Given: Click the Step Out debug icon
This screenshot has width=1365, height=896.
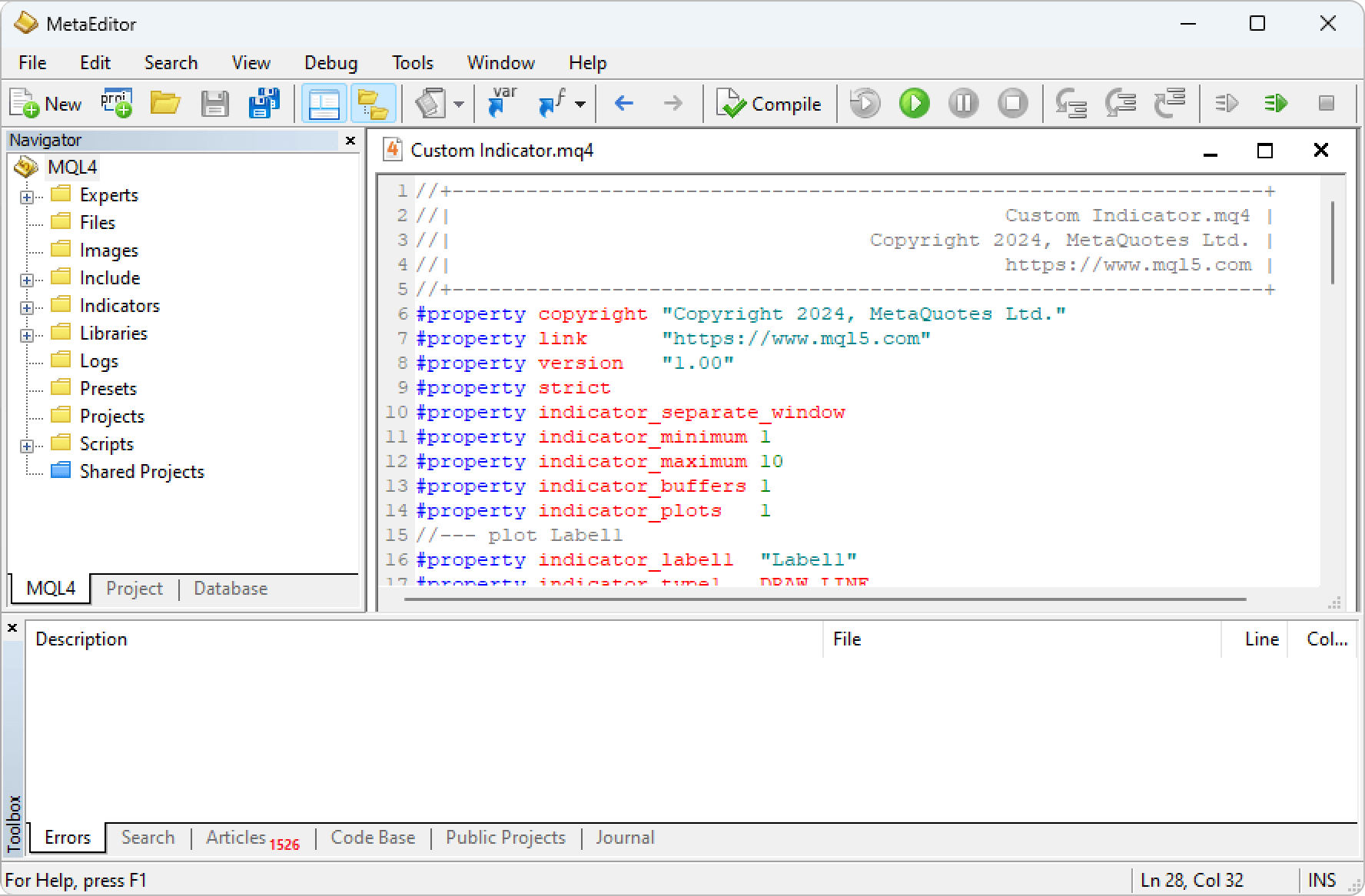Looking at the screenshot, I should pyautogui.click(x=1169, y=104).
